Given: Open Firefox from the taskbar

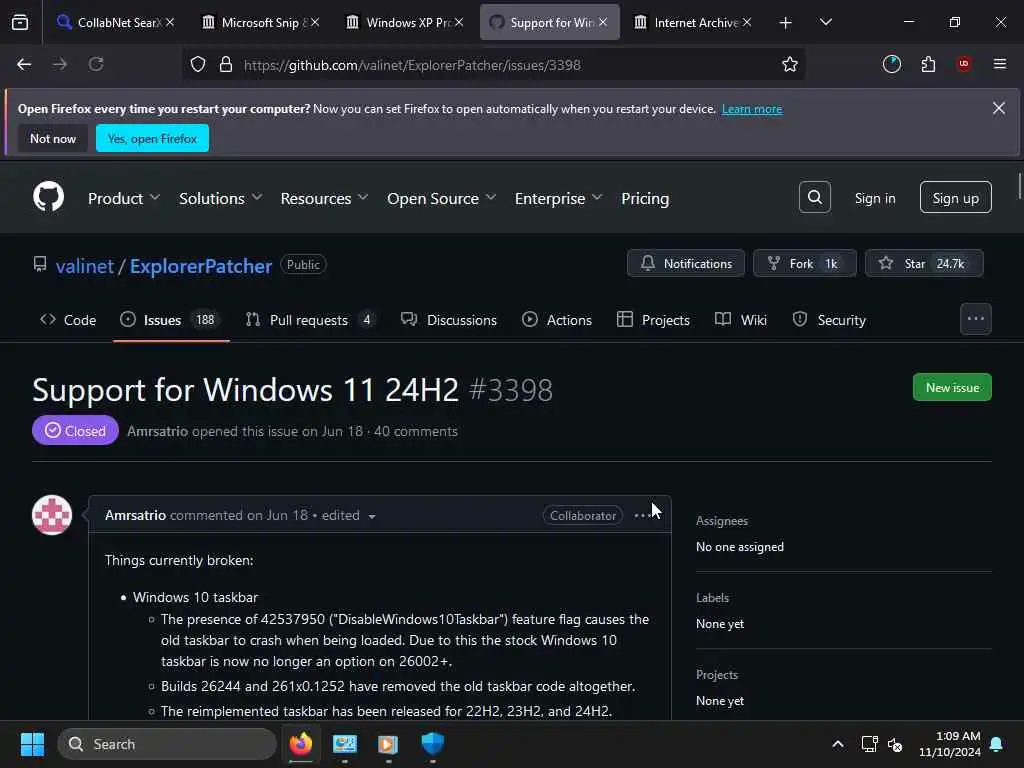Looking at the screenshot, I should 301,744.
